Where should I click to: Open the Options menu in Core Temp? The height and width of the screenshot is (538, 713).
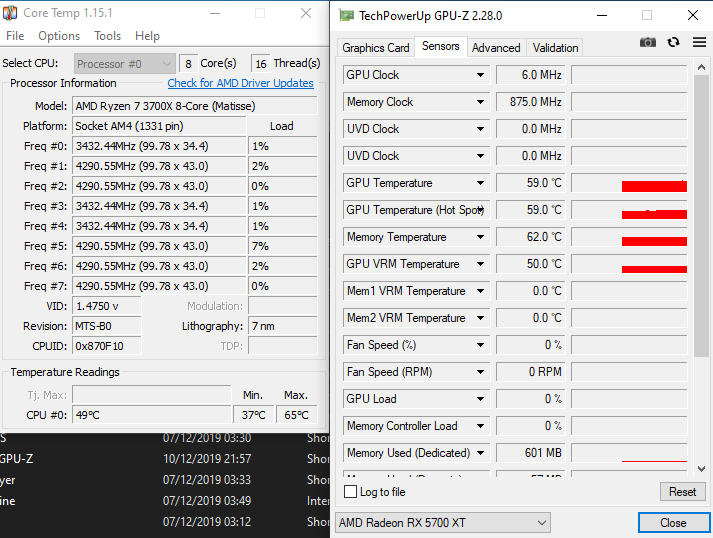tap(59, 36)
